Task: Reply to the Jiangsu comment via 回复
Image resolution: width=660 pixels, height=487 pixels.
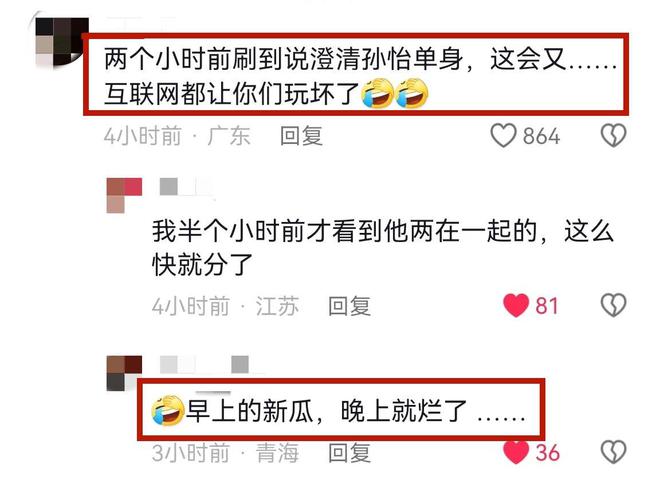Action: click(x=349, y=306)
